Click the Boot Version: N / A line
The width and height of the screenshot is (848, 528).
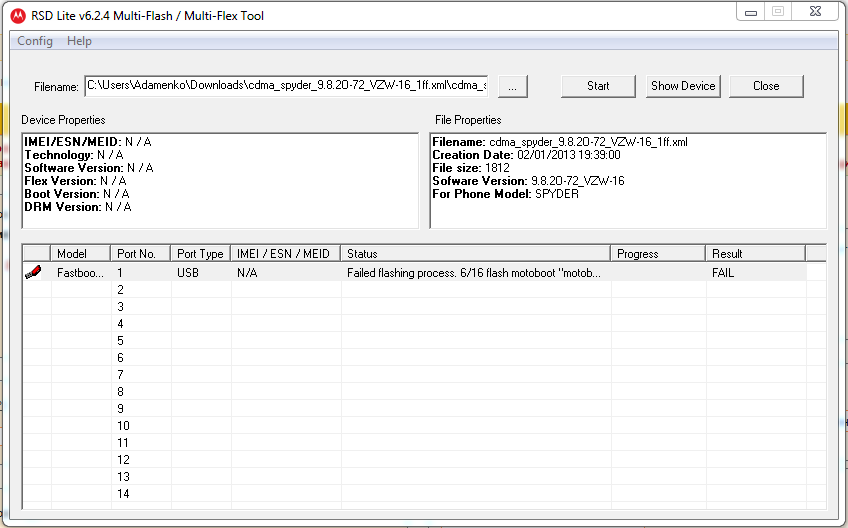[77, 194]
